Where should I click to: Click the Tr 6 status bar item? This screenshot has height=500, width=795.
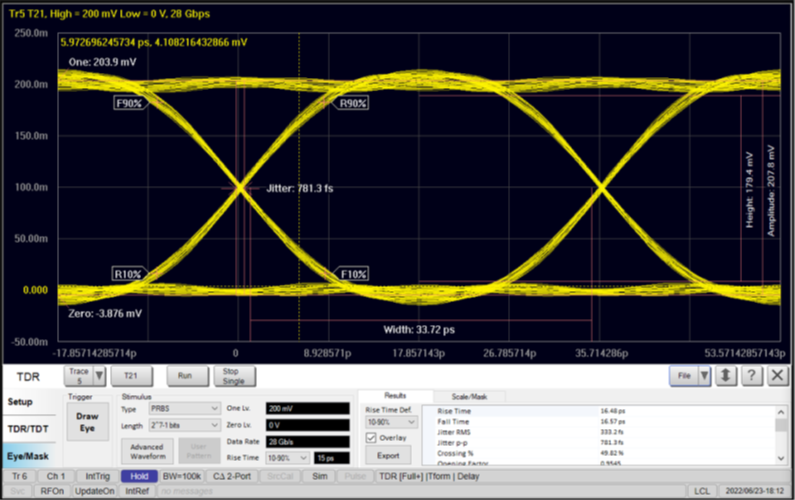[x=19, y=476]
